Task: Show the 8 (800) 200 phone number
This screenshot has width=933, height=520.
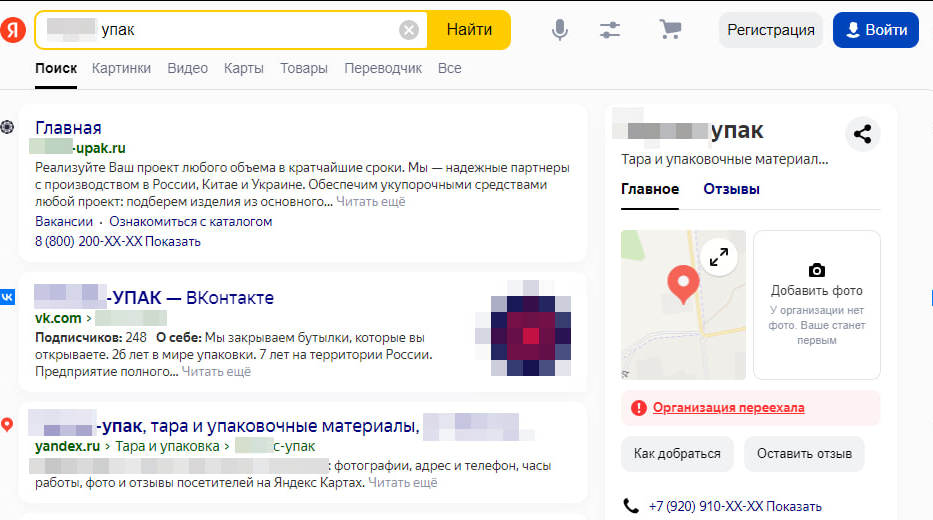Action: click(x=118, y=242)
